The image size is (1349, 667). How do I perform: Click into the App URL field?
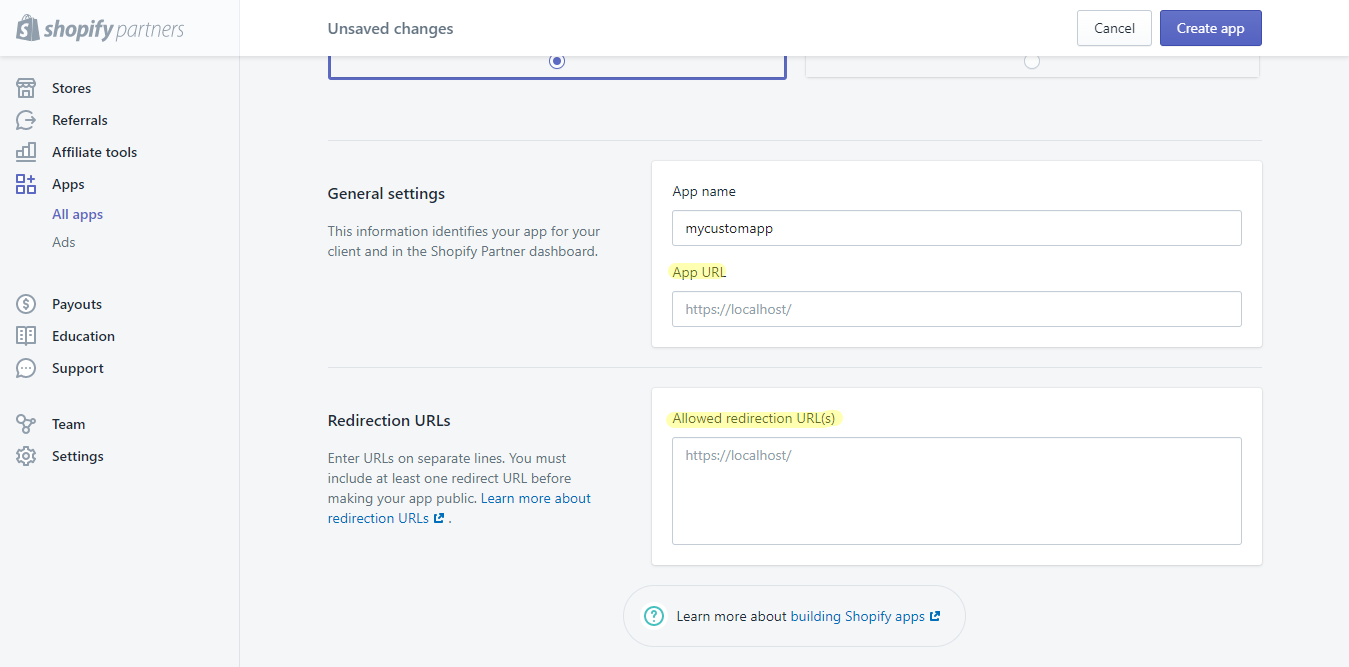point(957,309)
